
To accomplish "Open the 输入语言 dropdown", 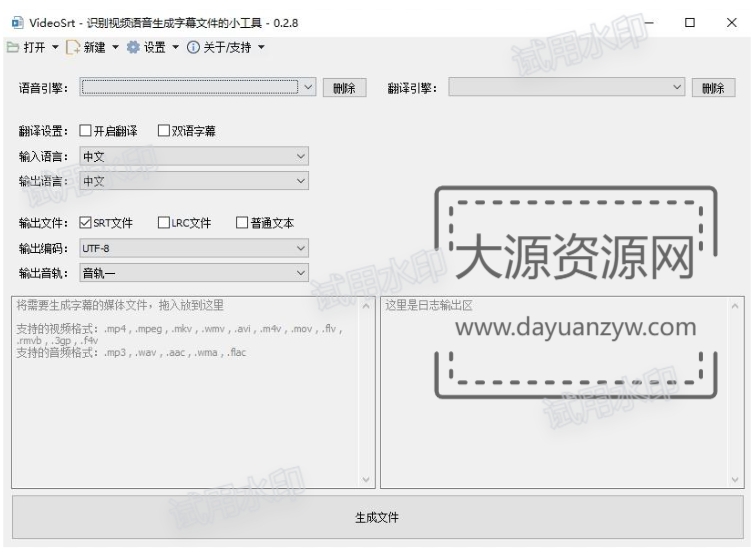I will click(194, 156).
